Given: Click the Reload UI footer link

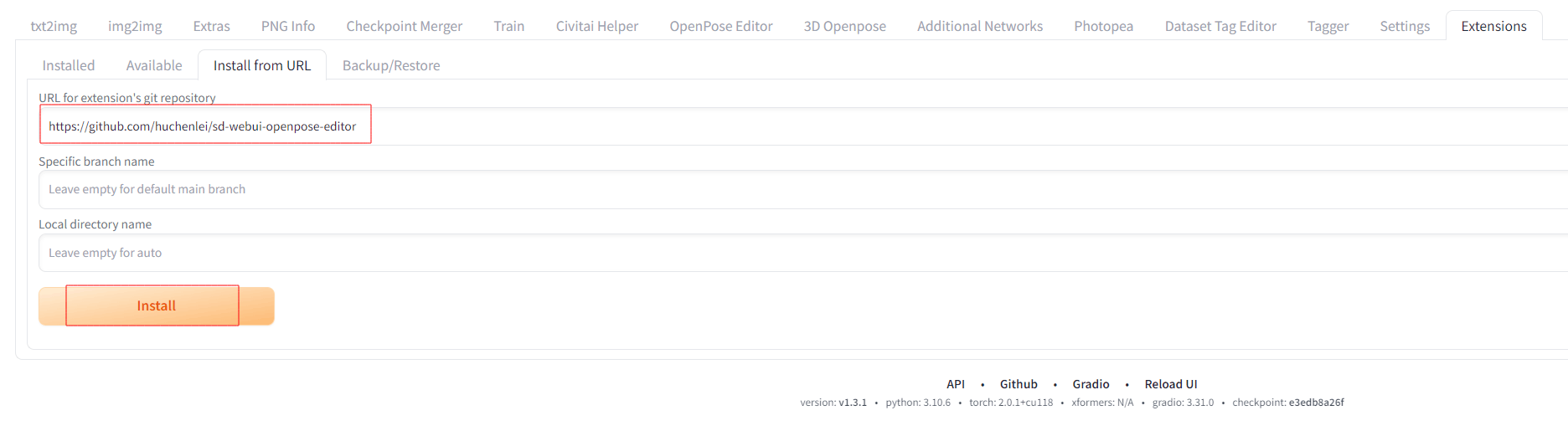Looking at the screenshot, I should (1170, 384).
